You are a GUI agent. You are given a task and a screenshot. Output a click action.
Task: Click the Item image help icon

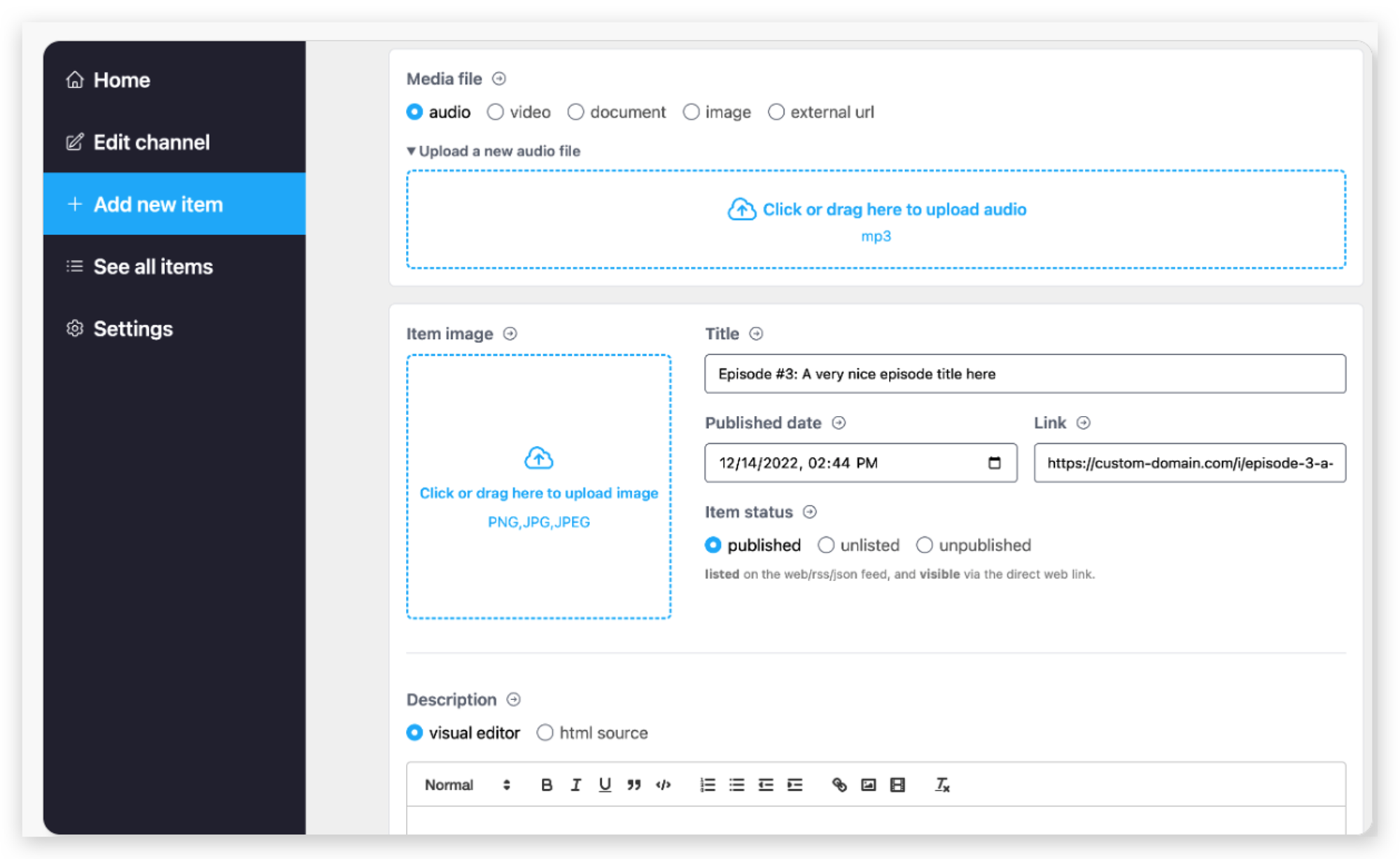[x=510, y=333]
